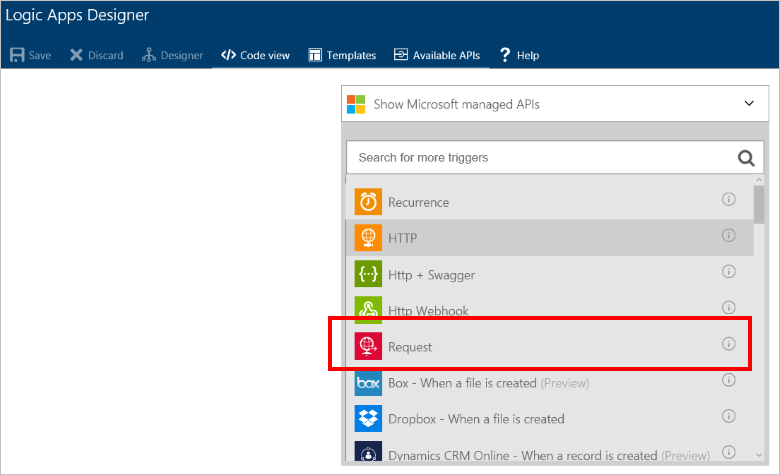This screenshot has height=475, width=780.
Task: Choose the Http Webhook text
Action: pos(428,311)
